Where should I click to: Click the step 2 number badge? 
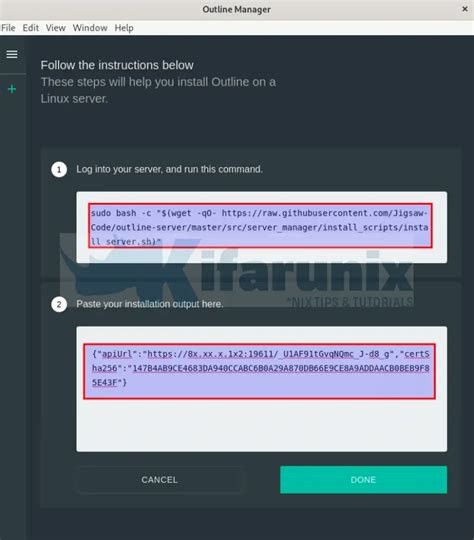coord(59,304)
